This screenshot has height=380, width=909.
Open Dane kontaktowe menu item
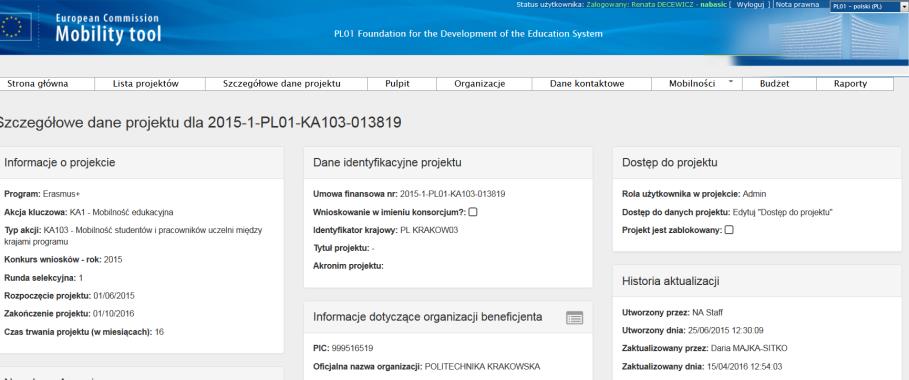pos(587,84)
